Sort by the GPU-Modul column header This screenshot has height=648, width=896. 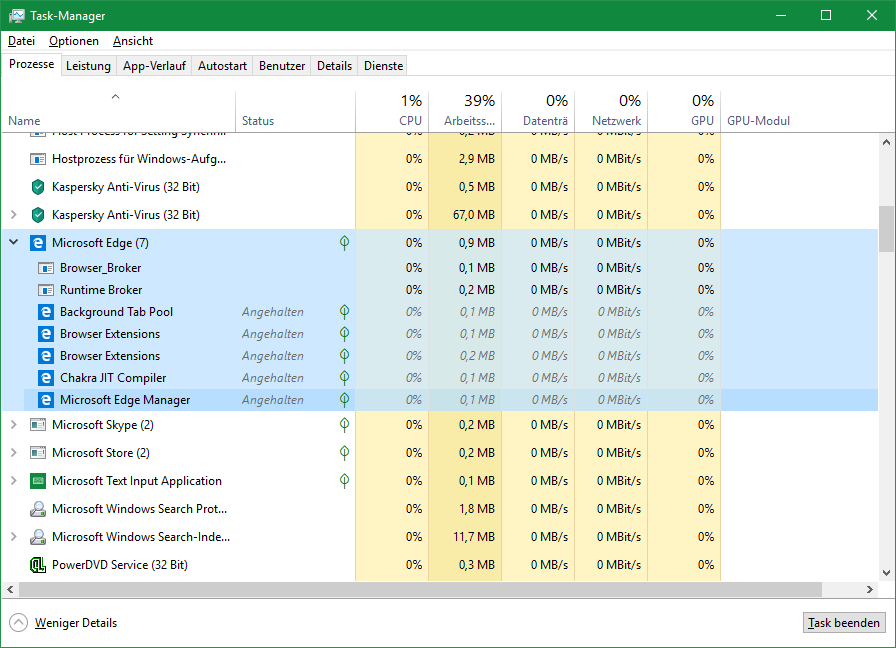point(758,121)
